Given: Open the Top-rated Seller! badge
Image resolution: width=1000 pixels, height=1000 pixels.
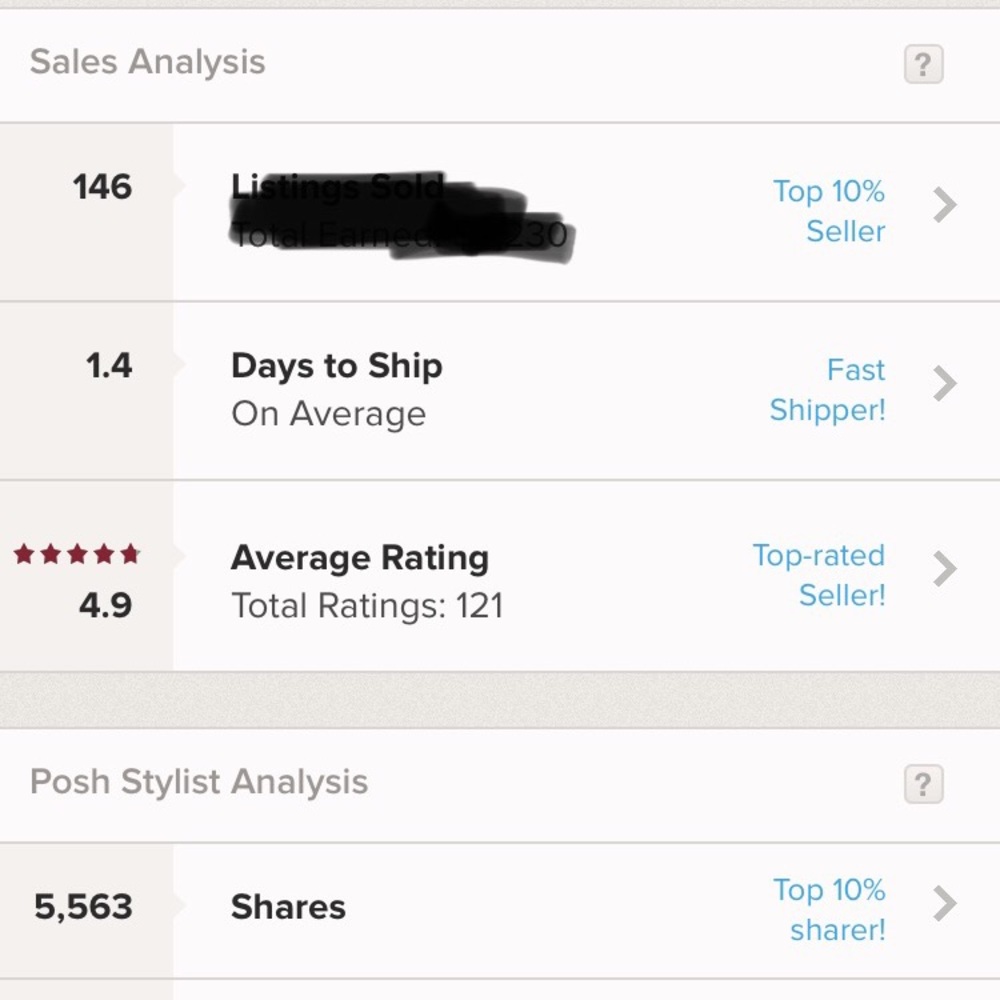Looking at the screenshot, I should point(819,575).
